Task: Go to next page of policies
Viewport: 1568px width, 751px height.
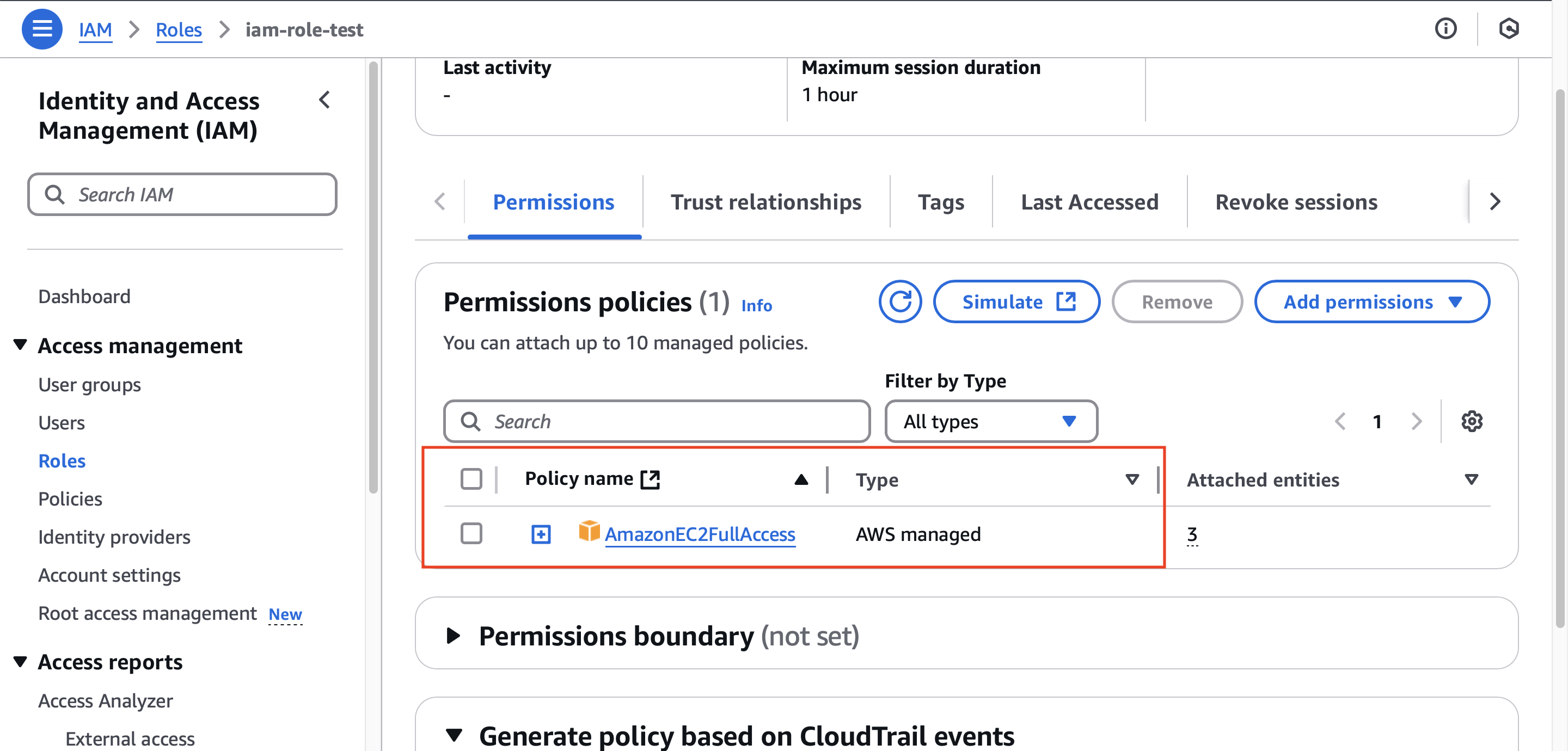Action: pyautogui.click(x=1417, y=421)
